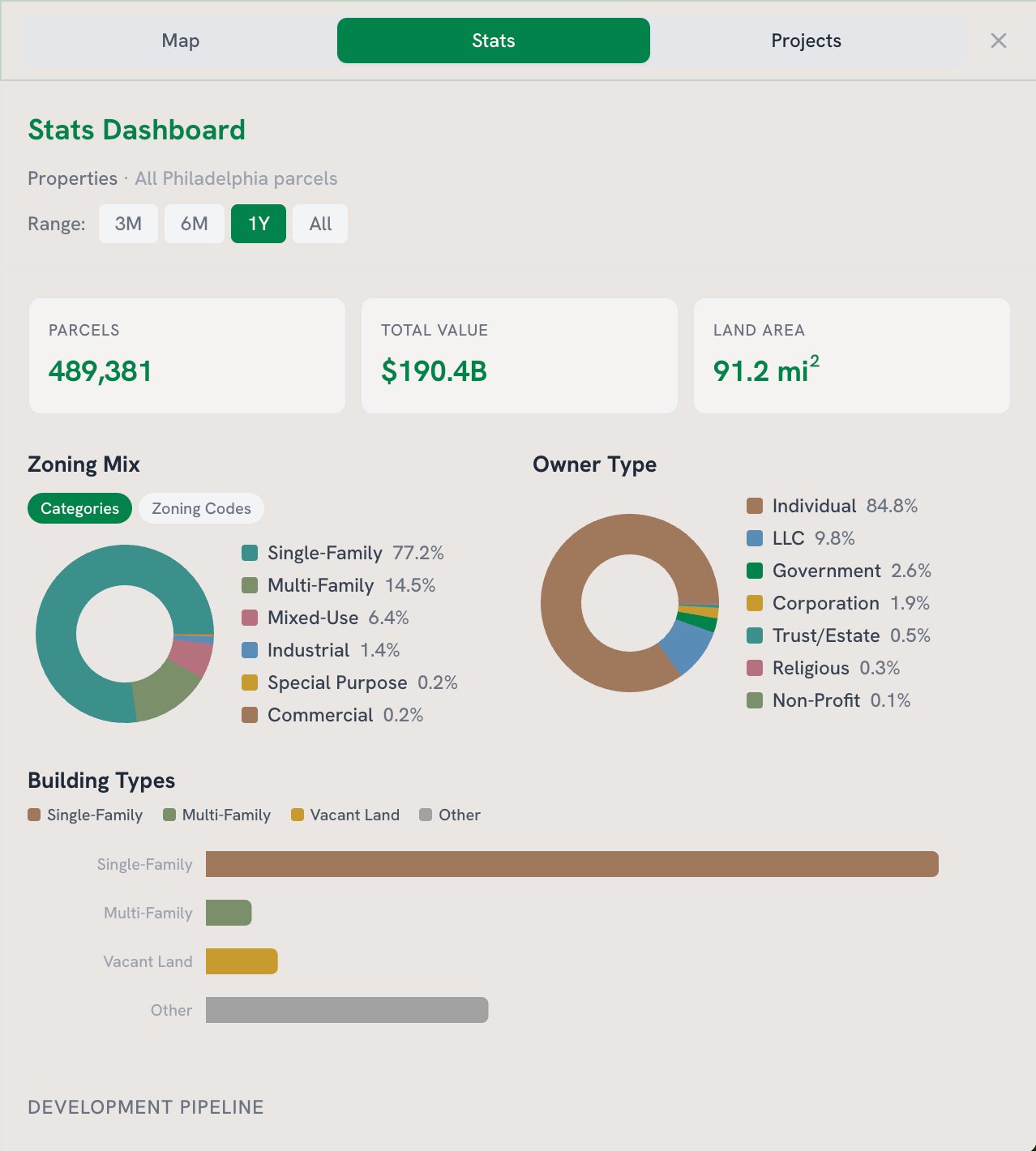1036x1151 pixels.
Task: Show Zoning Mix by Categories
Action: pos(79,508)
